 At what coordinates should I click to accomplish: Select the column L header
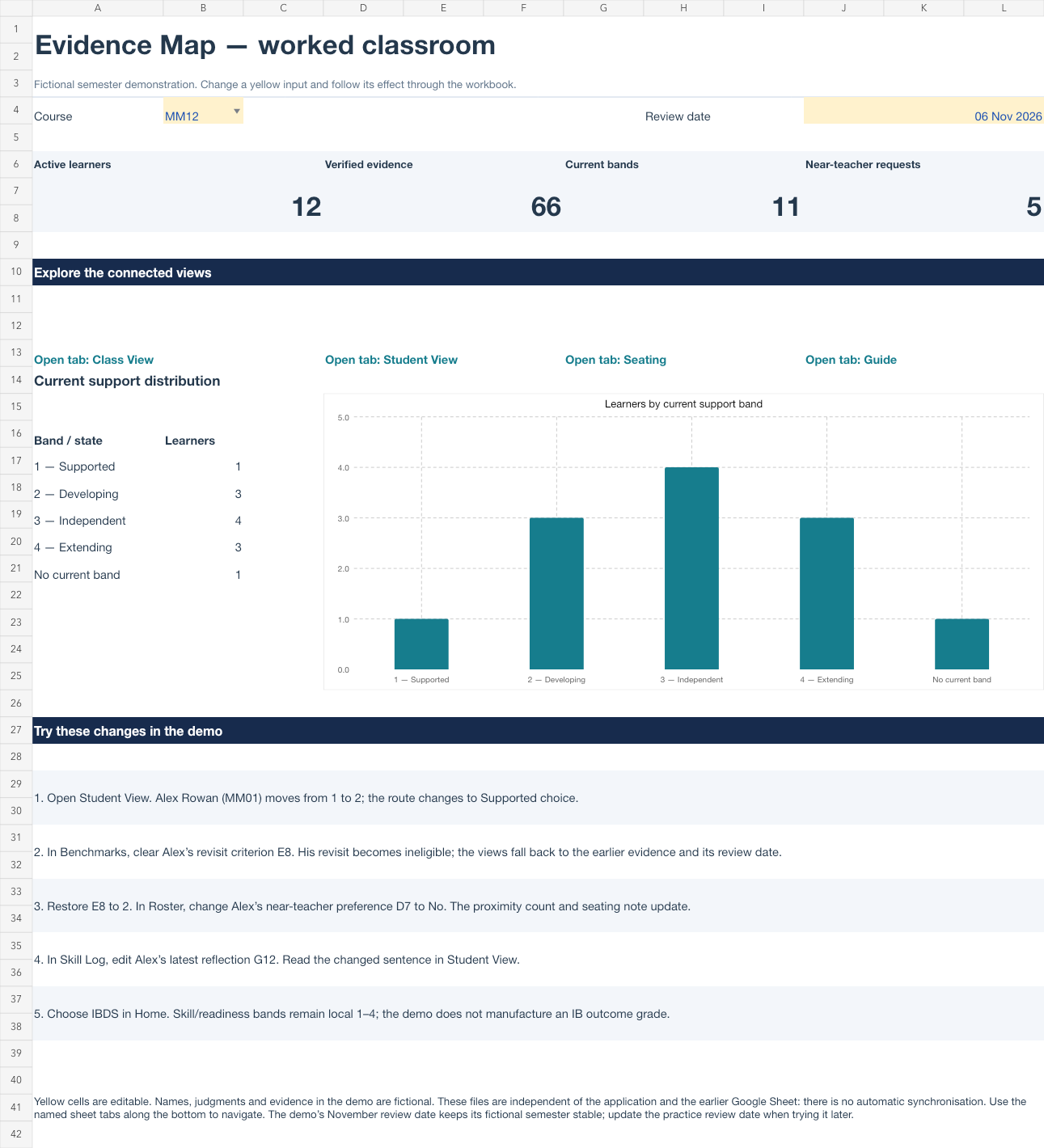(x=1004, y=8)
